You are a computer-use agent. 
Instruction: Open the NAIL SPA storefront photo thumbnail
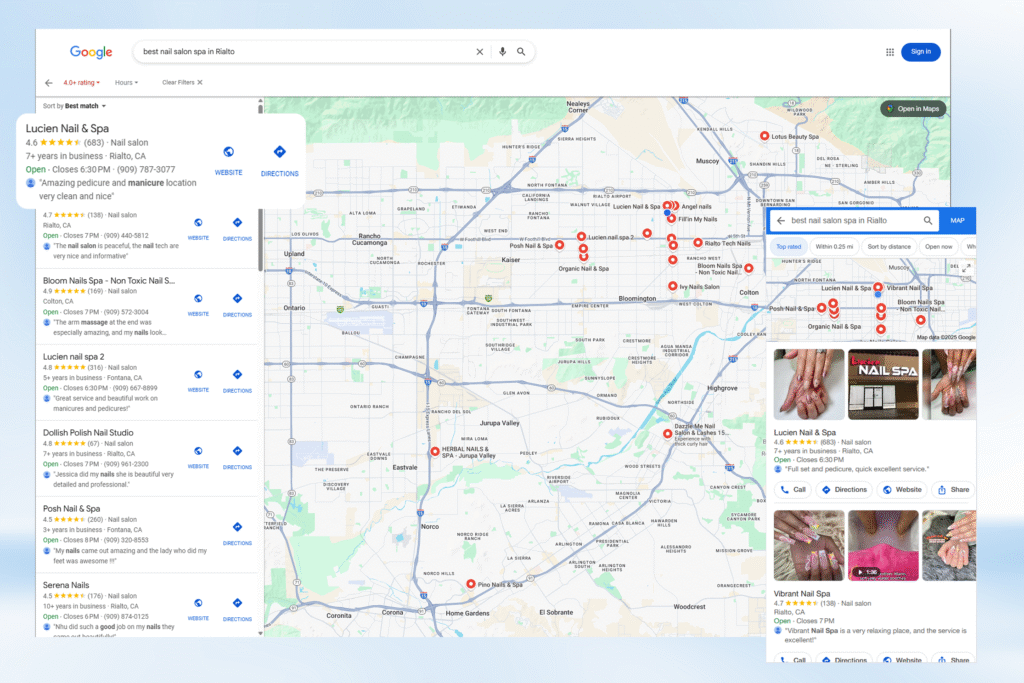pyautogui.click(x=883, y=384)
